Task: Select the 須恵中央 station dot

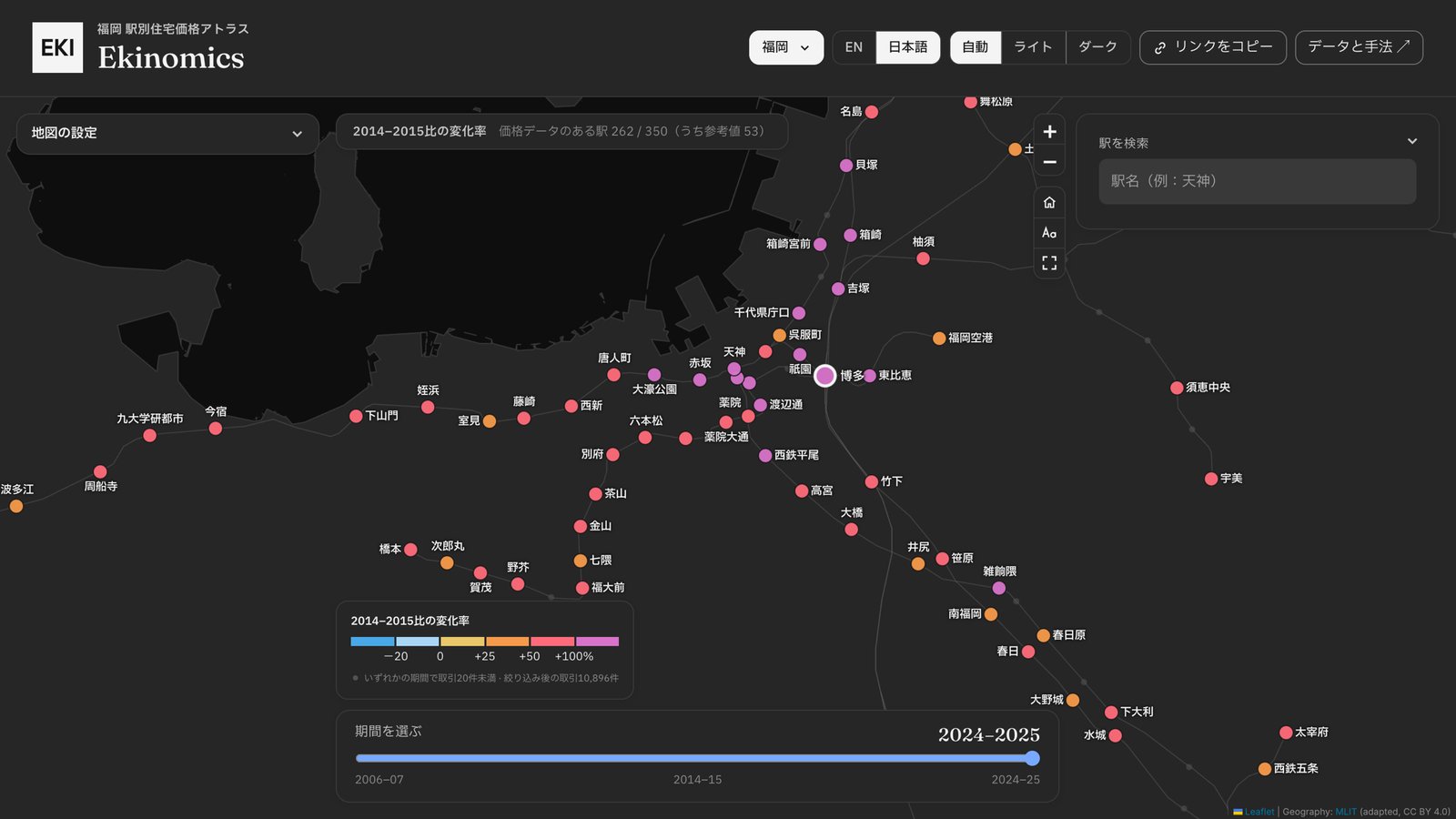Action: pyautogui.click(x=1177, y=388)
